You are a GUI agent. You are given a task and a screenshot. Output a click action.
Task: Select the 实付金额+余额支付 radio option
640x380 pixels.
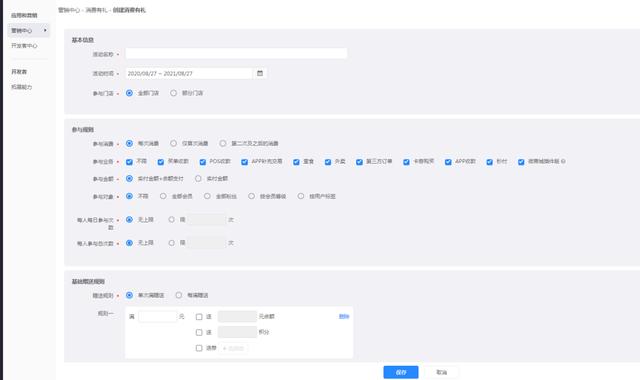pos(129,178)
